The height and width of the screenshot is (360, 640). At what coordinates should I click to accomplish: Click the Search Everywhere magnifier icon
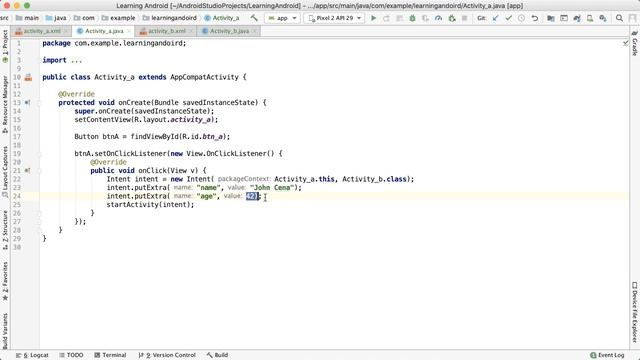pyautogui.click(x=619, y=18)
